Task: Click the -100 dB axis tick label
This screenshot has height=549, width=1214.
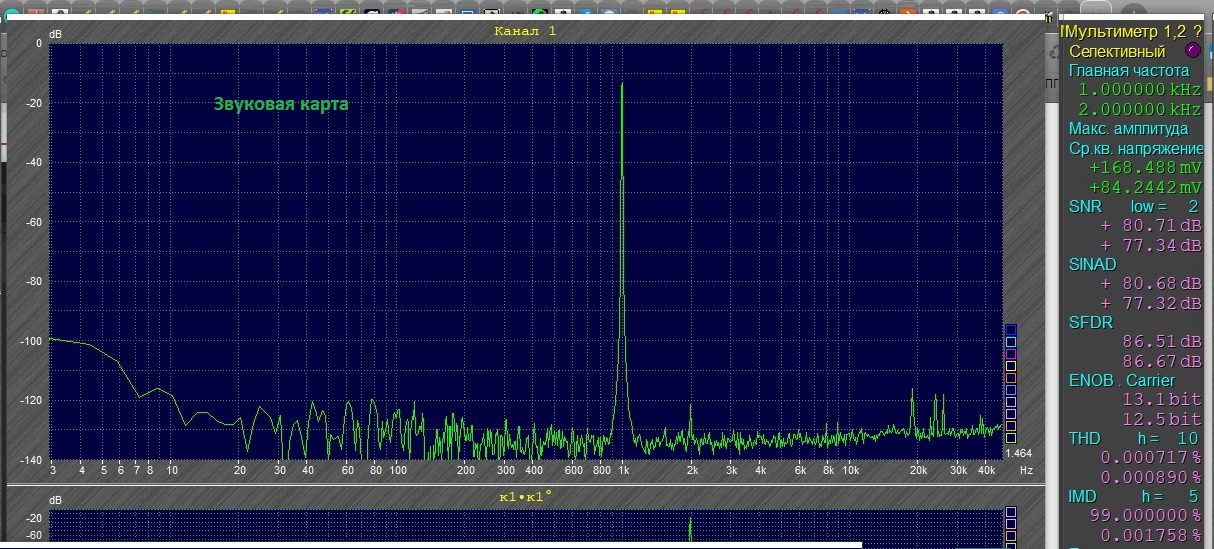Action: [x=32, y=341]
